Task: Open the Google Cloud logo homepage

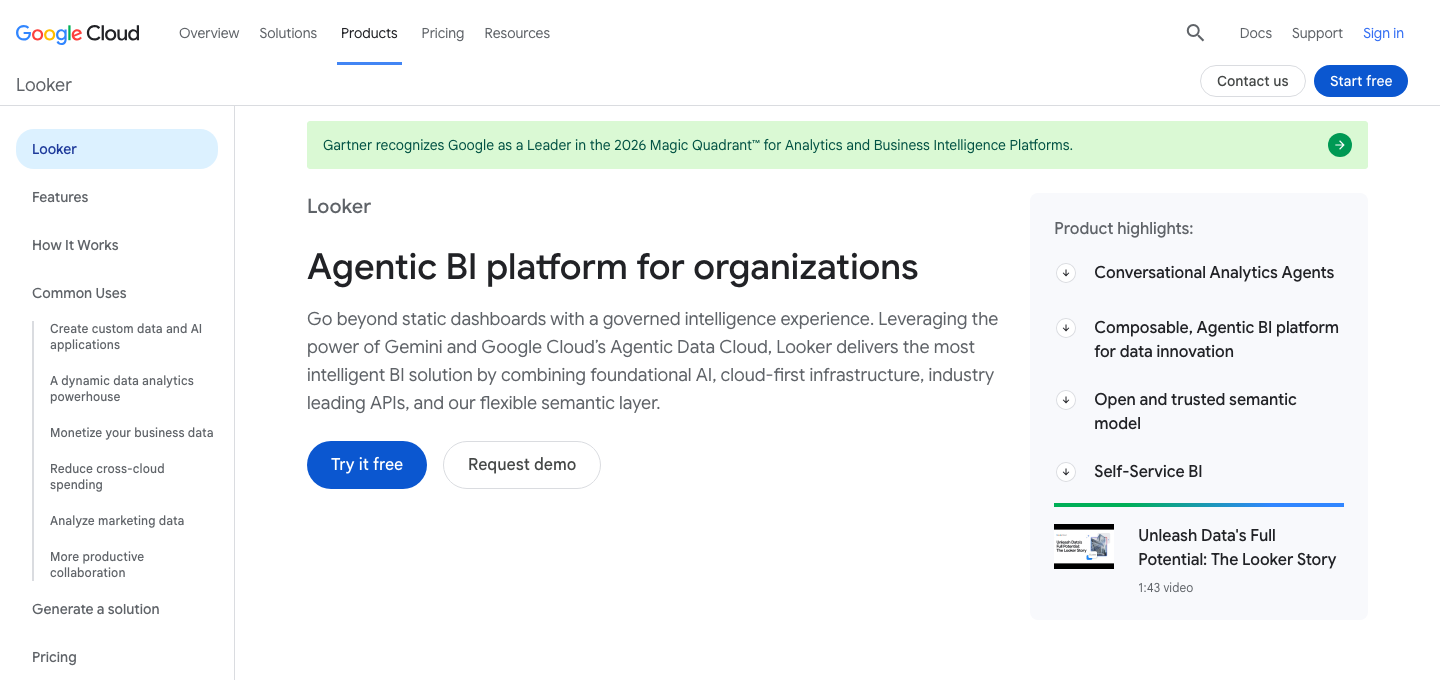Action: [x=78, y=33]
